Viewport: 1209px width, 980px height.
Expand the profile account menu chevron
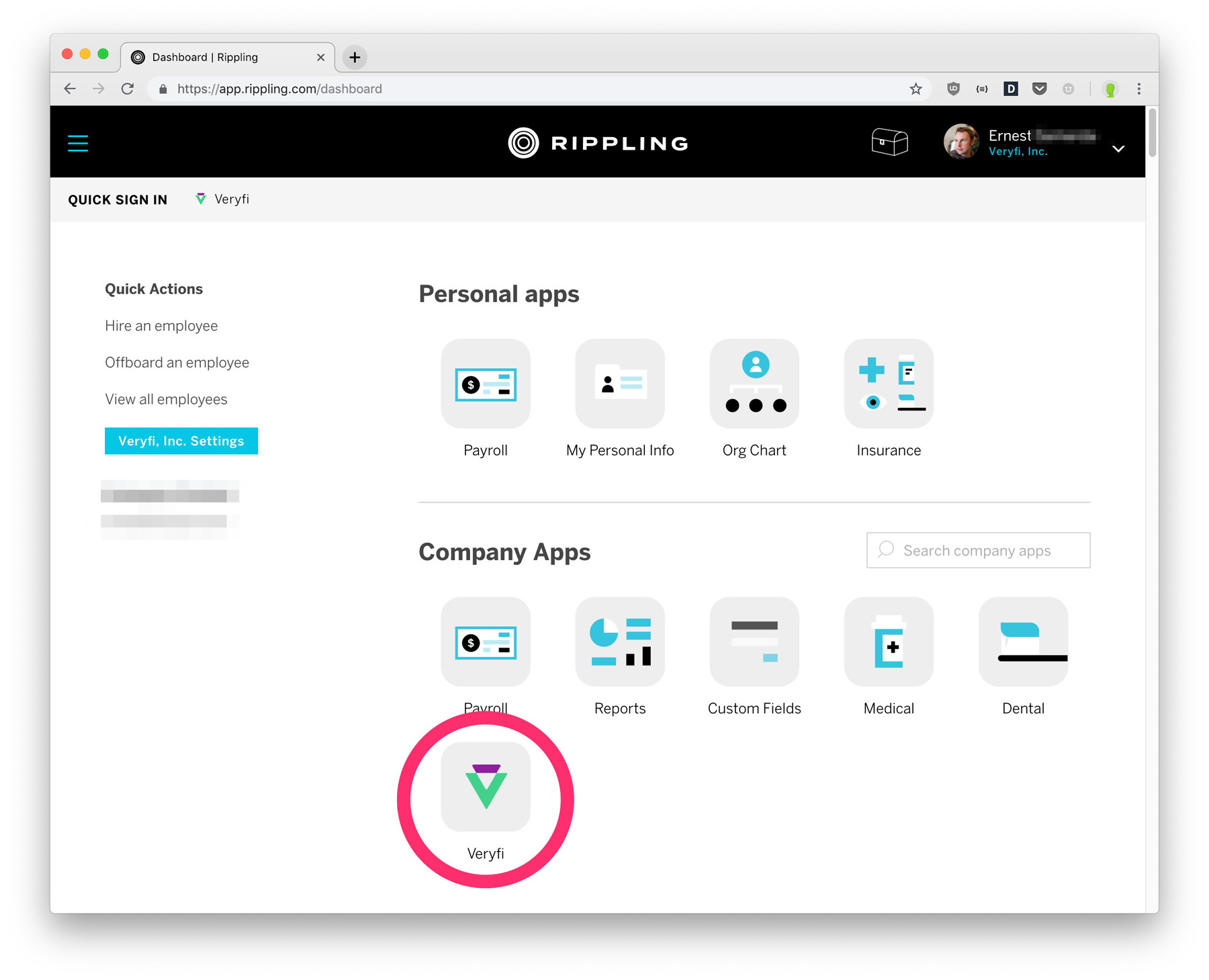1118,149
